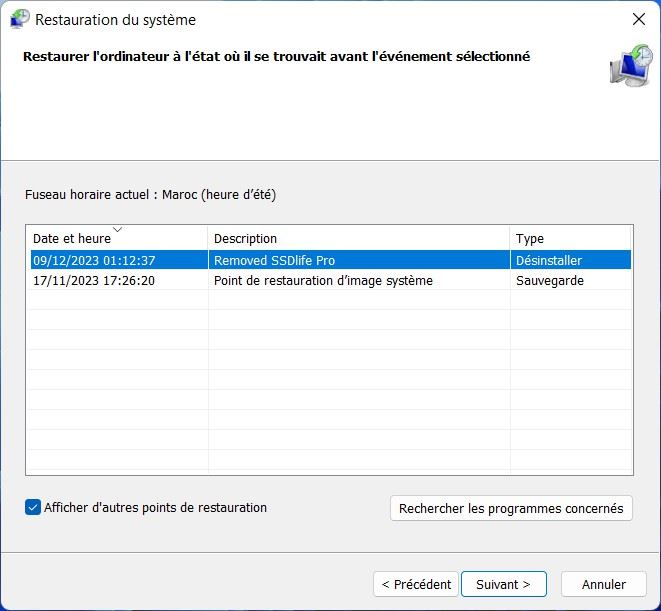Proceed with the Suivant button
Image resolution: width=661 pixels, height=611 pixels.
coord(503,584)
